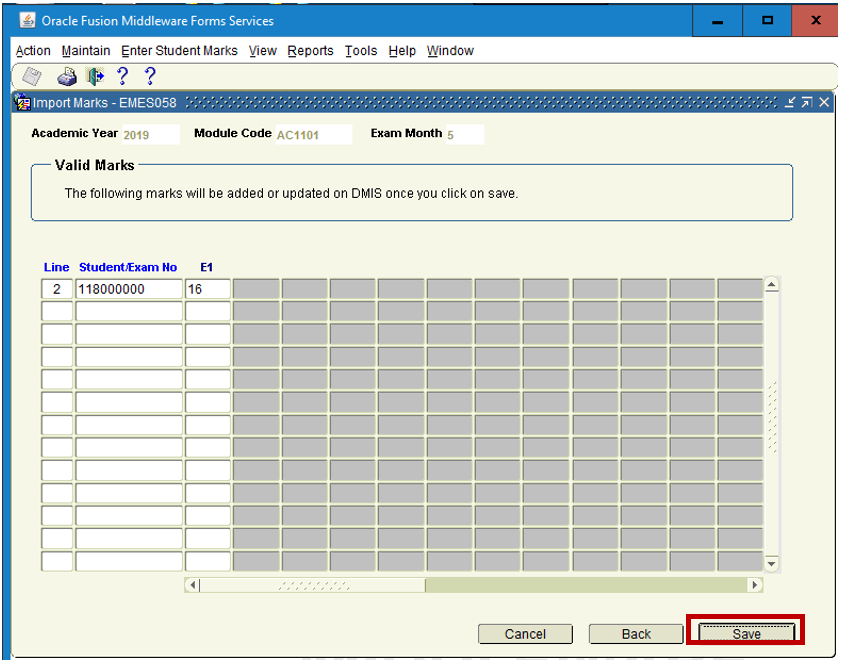Click the second question mark help icon

tap(150, 76)
